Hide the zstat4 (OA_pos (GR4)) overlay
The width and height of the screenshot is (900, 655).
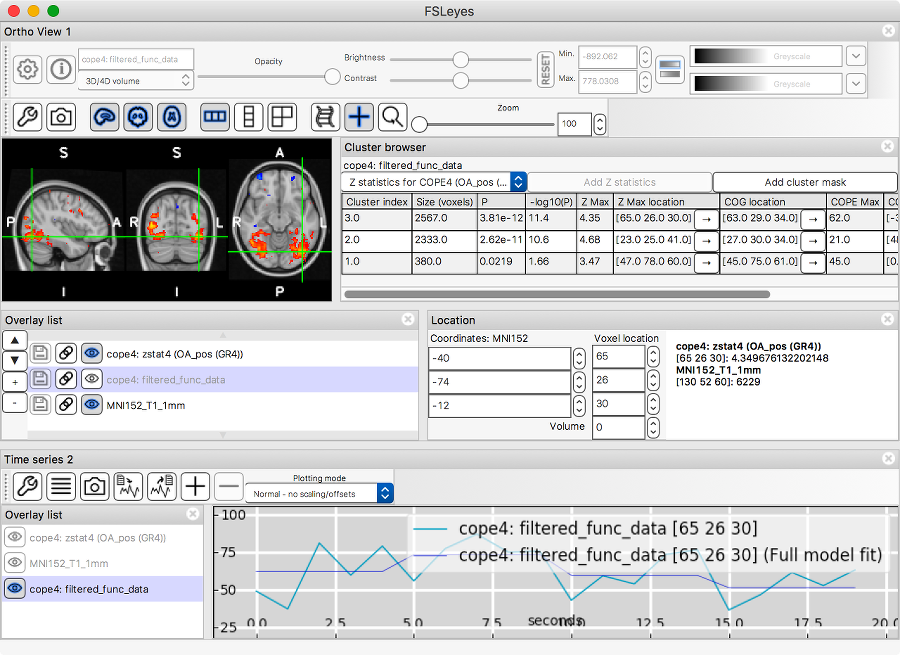(92, 353)
